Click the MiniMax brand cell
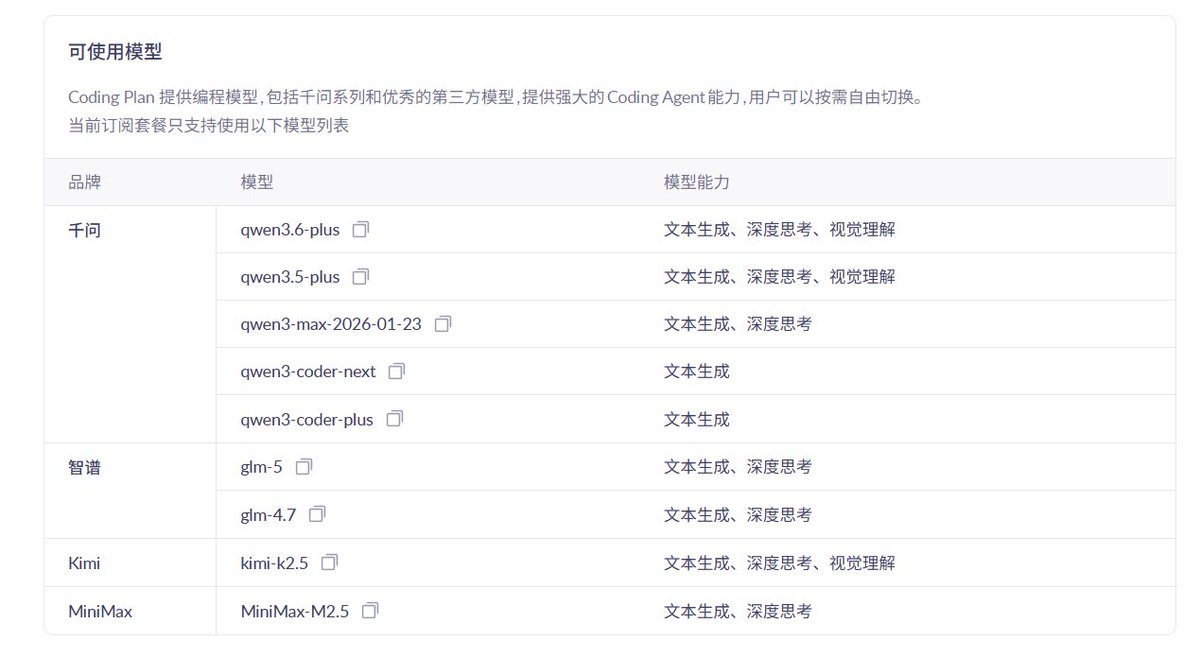The image size is (1200, 658). [130, 611]
